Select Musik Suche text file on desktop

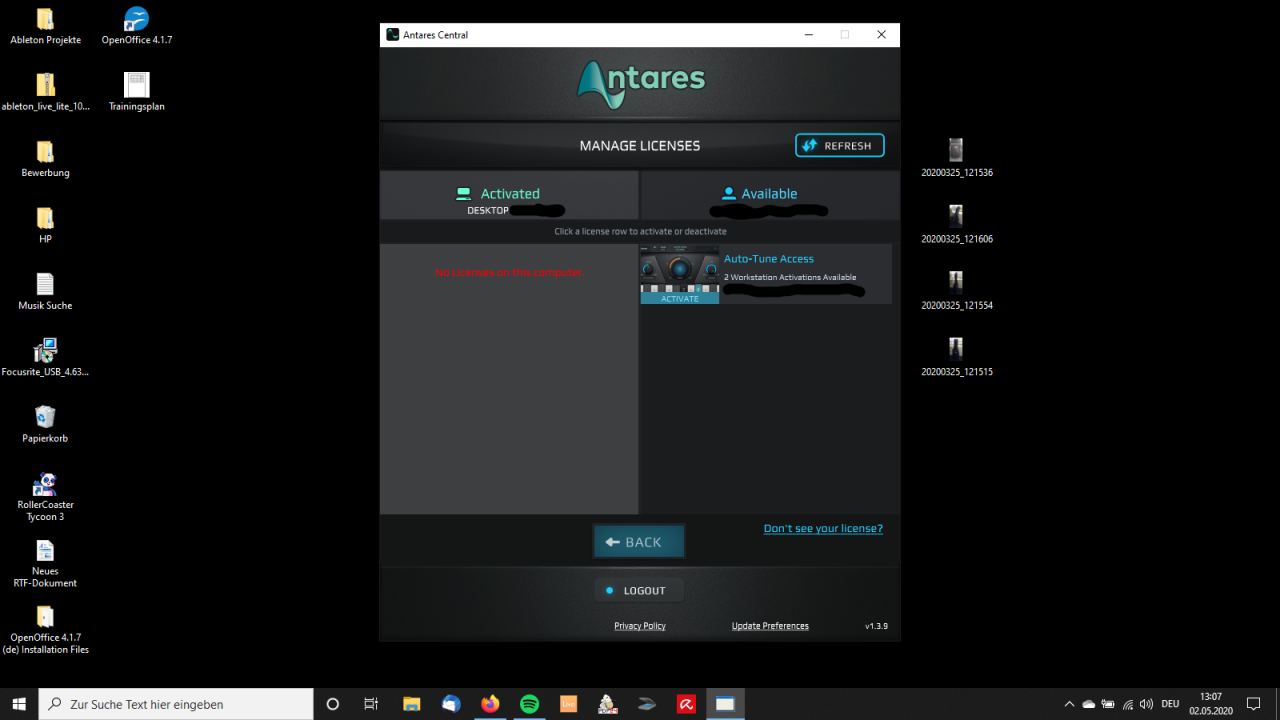point(45,292)
